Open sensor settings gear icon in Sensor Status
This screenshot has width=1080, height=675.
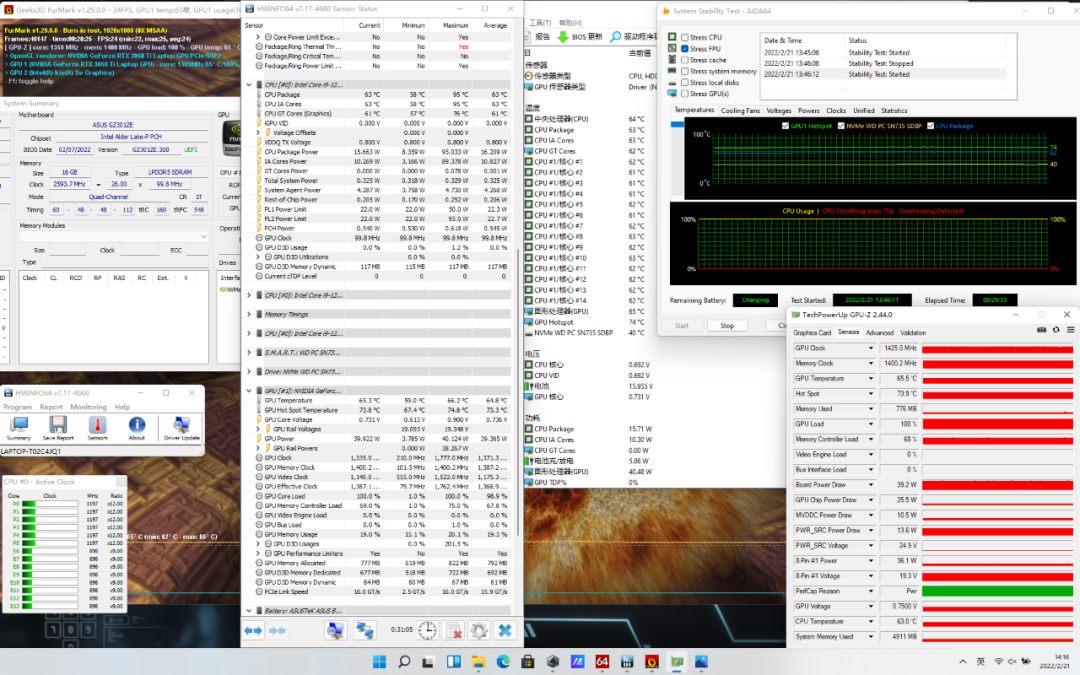tap(479, 630)
